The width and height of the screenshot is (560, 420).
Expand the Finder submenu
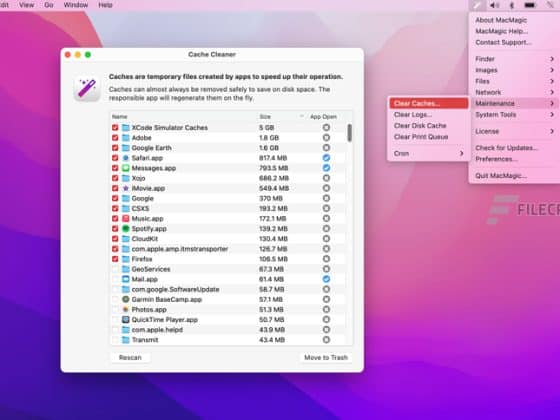[x=514, y=59]
